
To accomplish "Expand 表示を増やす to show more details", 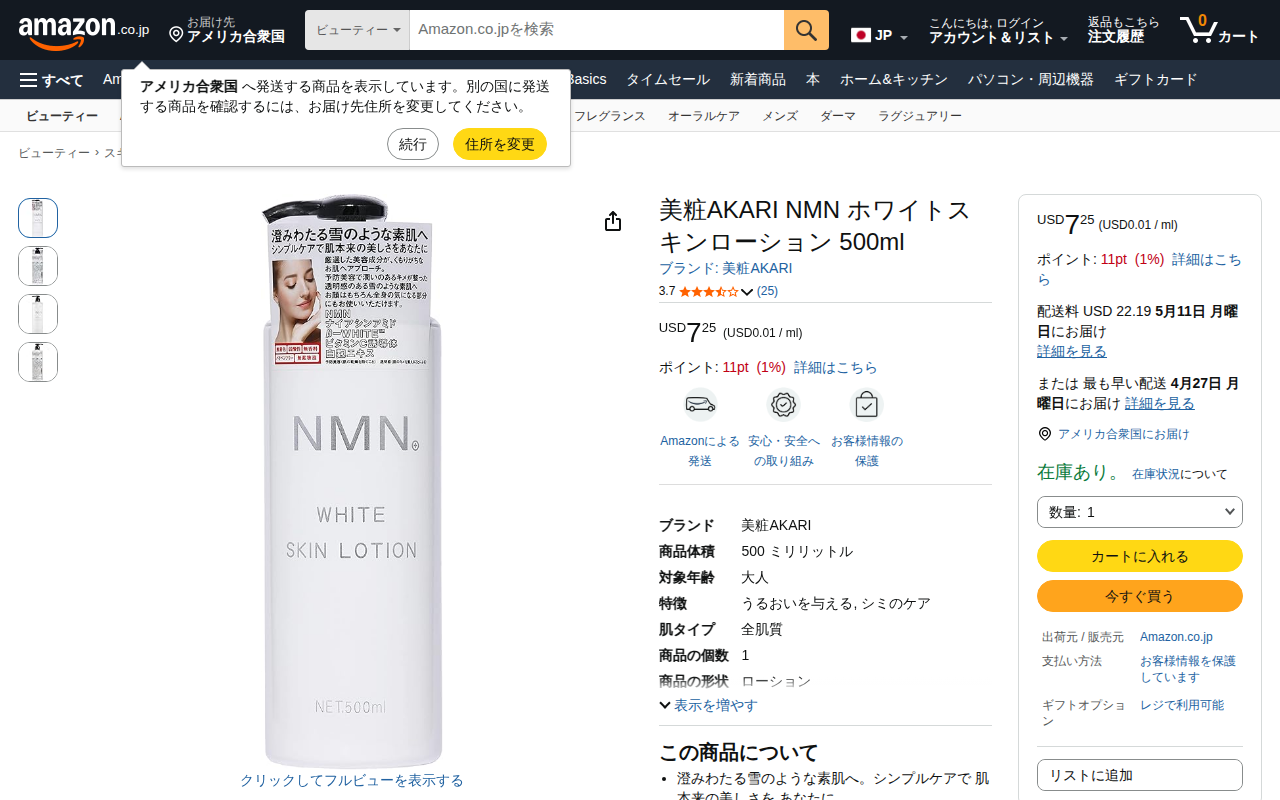I will pyautogui.click(x=708, y=705).
